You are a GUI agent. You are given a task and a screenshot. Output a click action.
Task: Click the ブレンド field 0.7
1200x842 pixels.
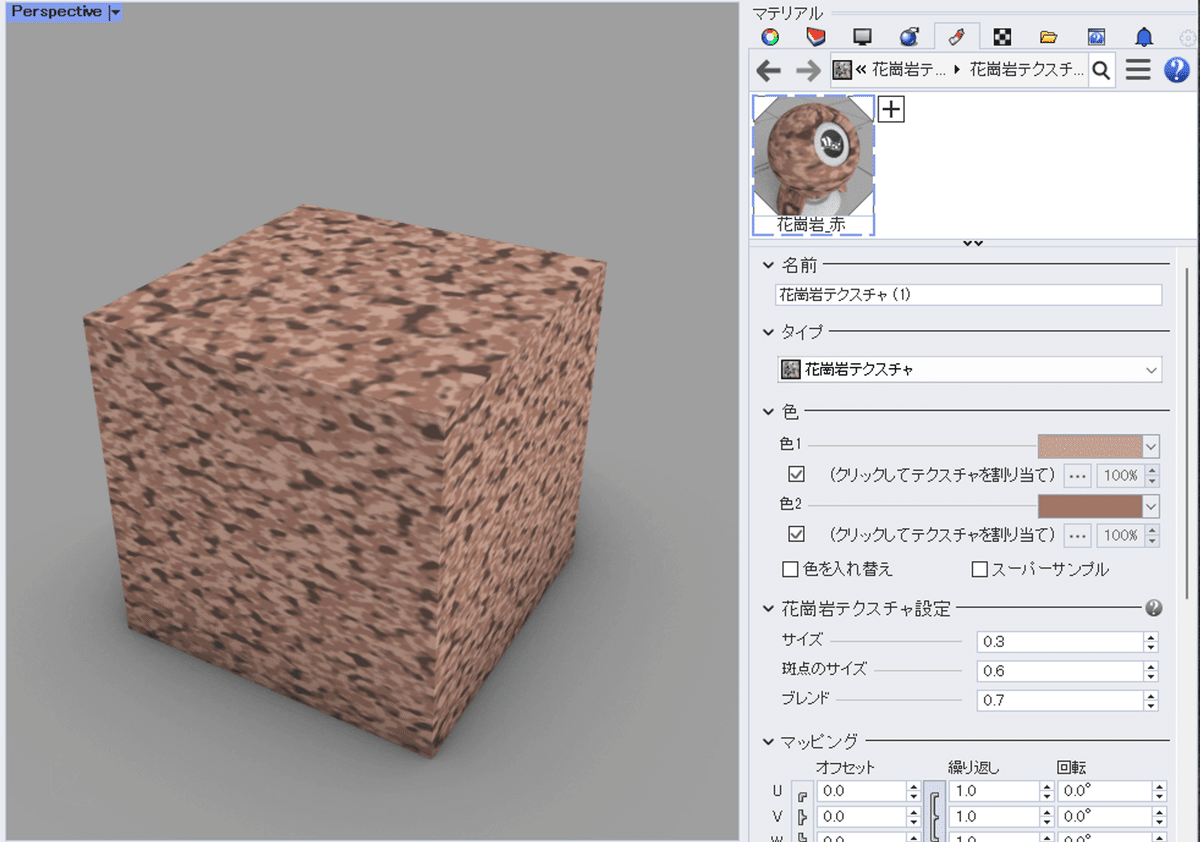pos(1060,701)
